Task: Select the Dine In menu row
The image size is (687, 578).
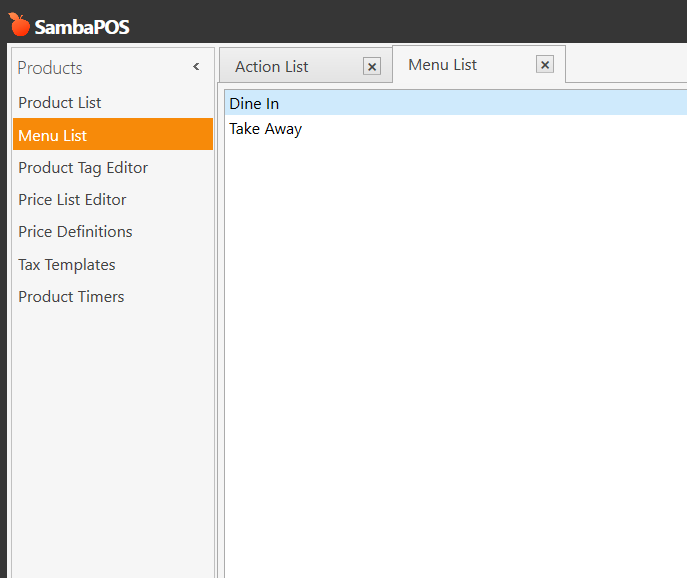Action: coord(254,103)
